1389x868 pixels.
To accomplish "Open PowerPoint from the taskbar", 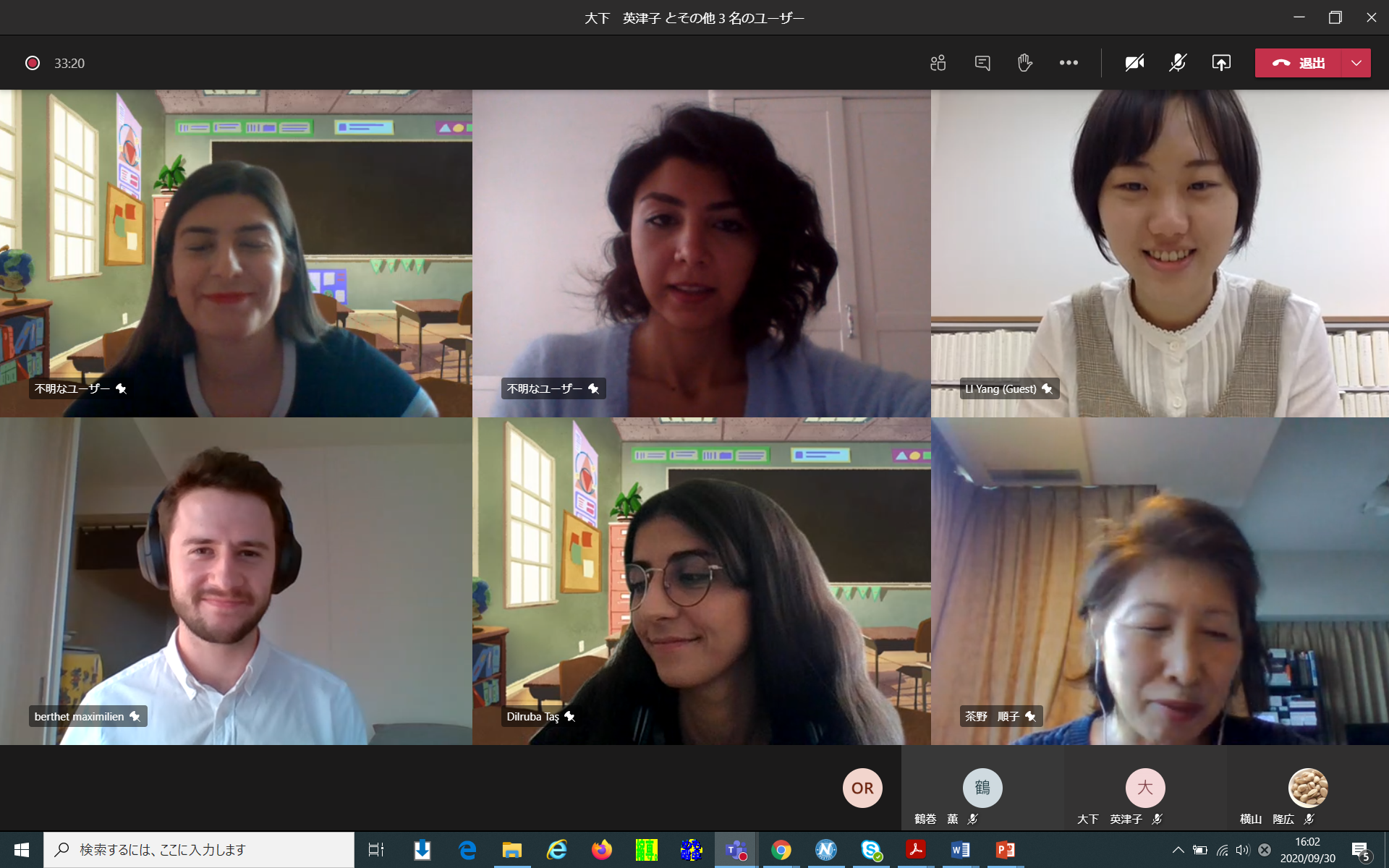I will (x=1005, y=850).
